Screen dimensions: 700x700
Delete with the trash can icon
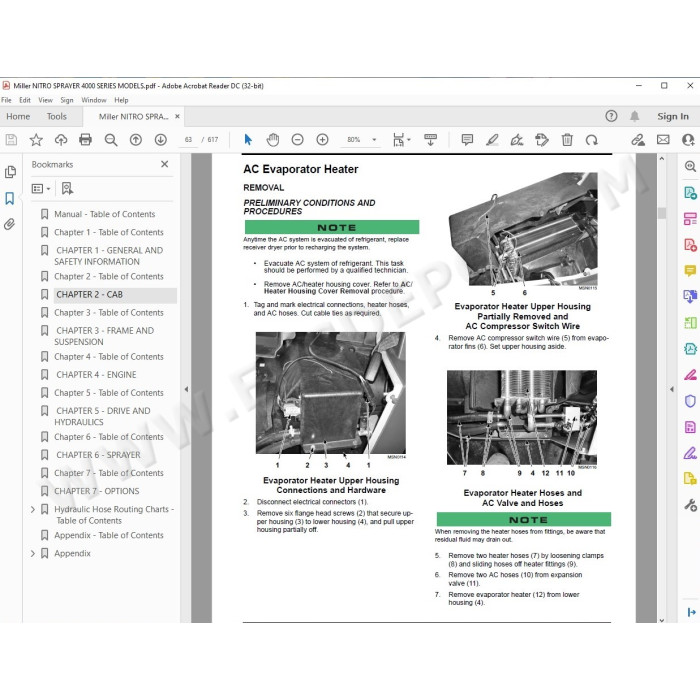(567, 140)
